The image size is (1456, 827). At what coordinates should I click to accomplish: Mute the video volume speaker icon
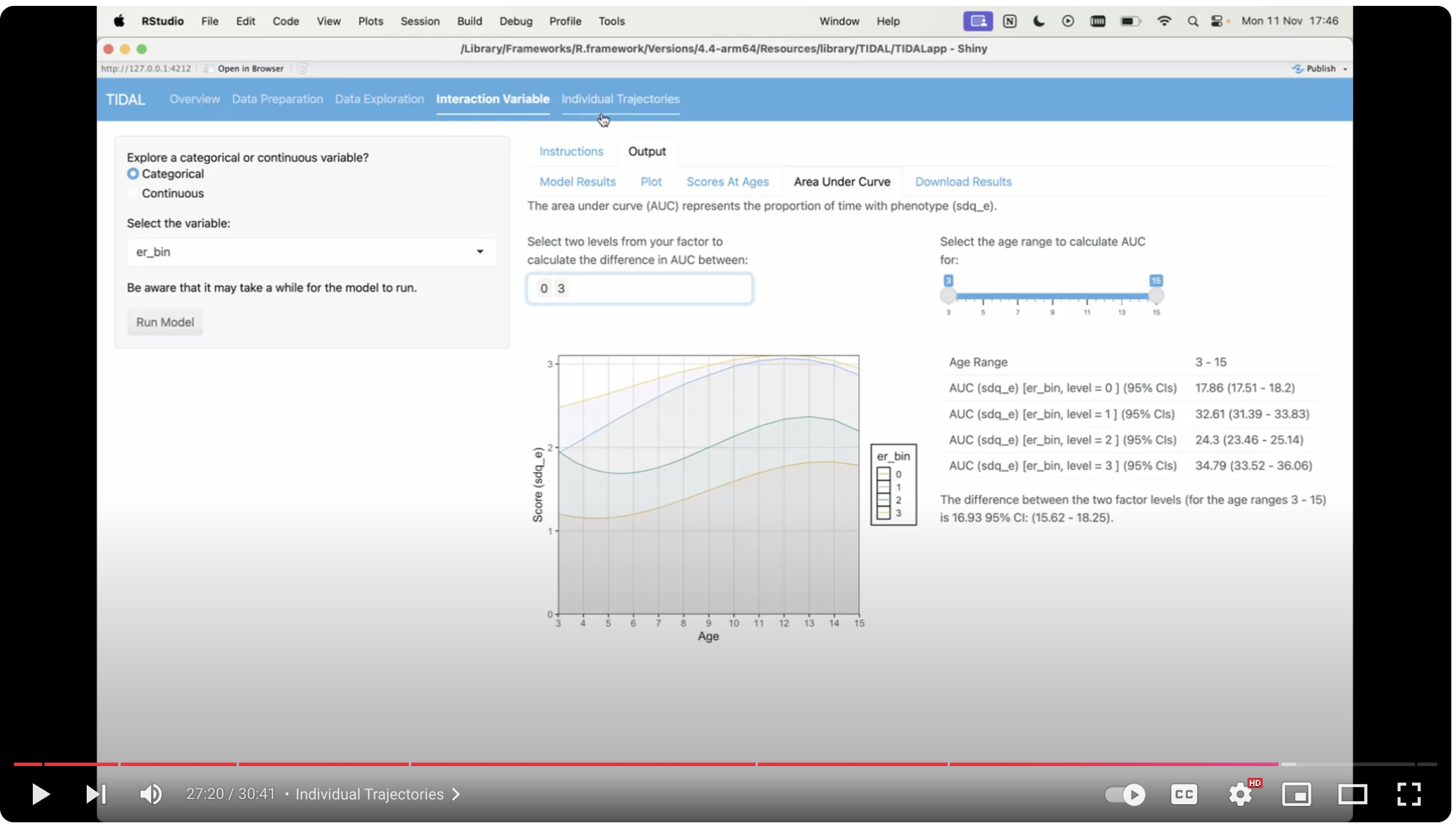151,794
